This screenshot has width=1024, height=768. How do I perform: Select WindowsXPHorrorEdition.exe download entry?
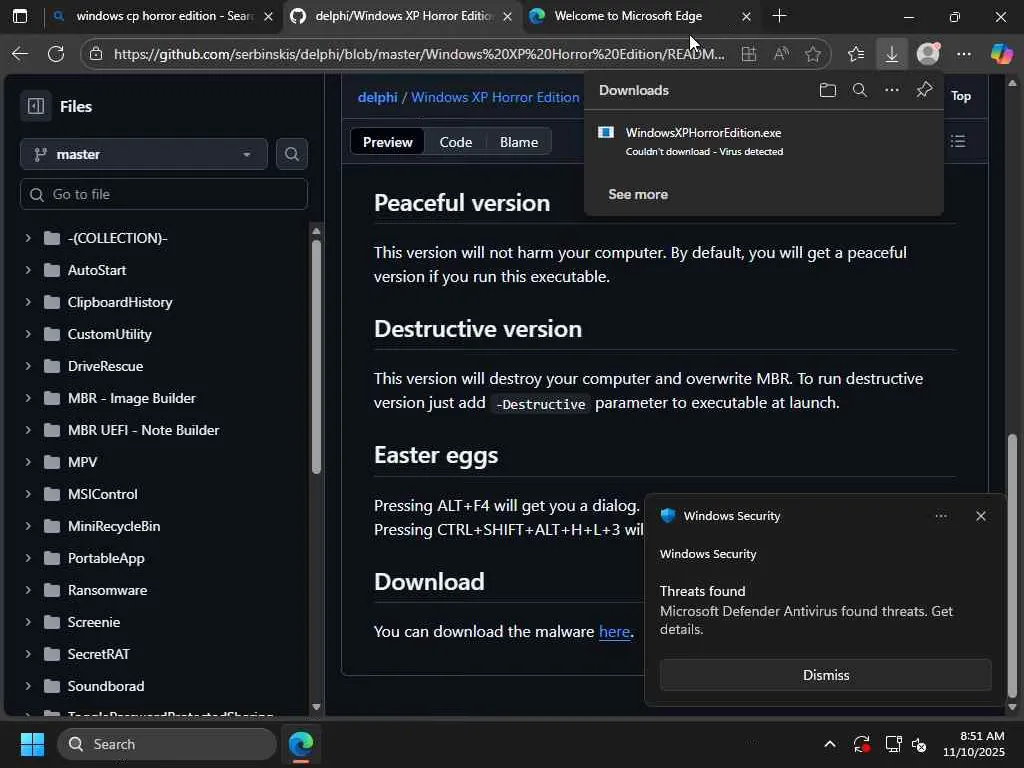click(764, 141)
